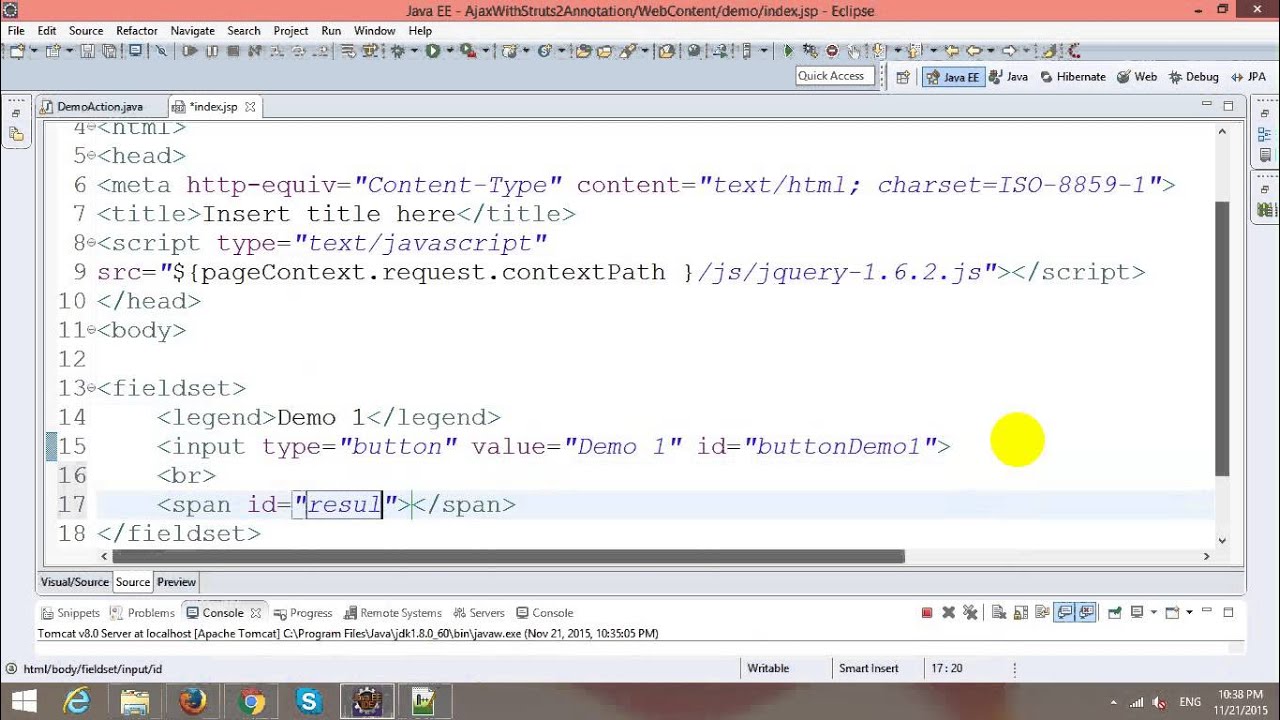Open the Remote Systems view tab

(x=393, y=613)
